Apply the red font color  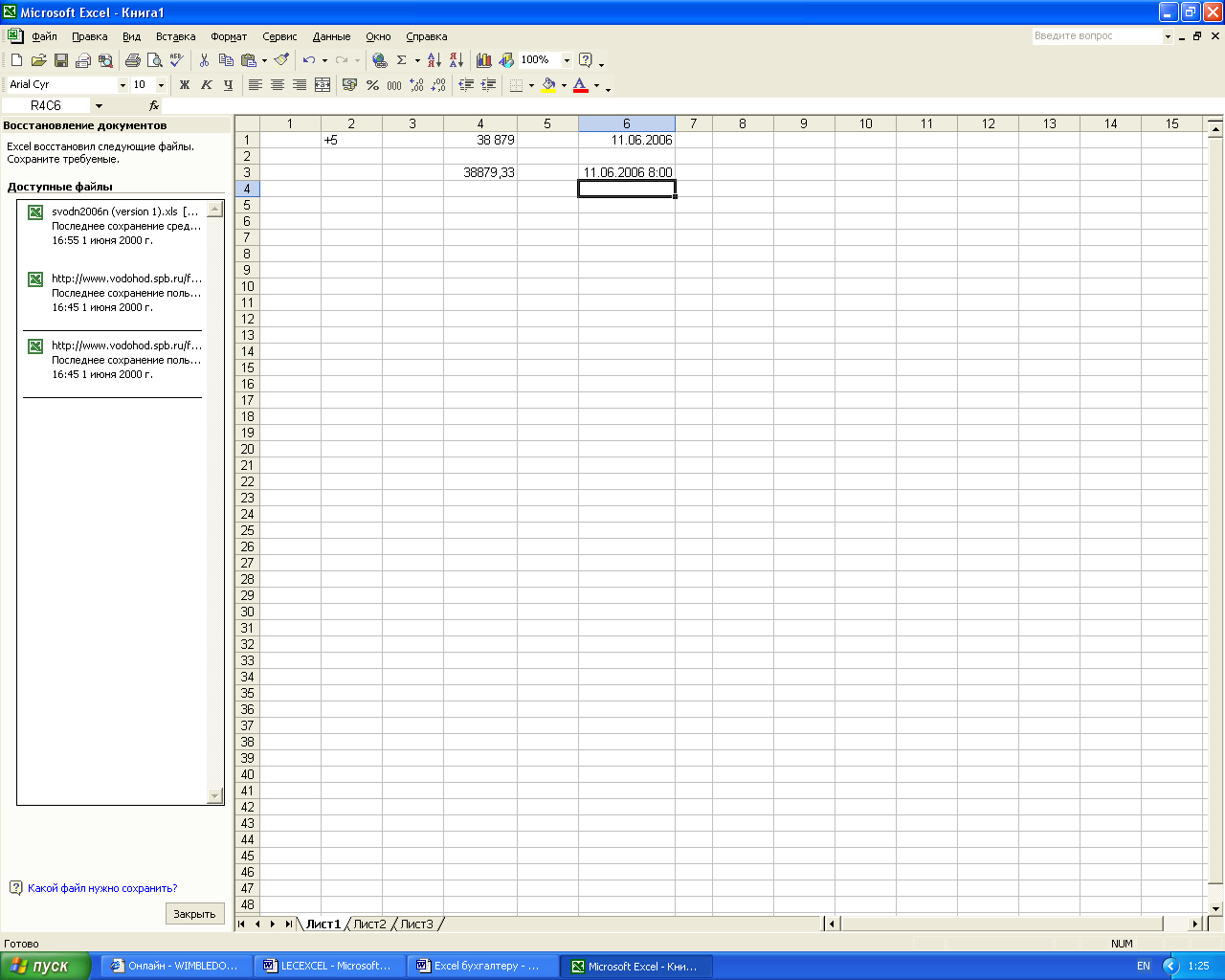click(580, 85)
